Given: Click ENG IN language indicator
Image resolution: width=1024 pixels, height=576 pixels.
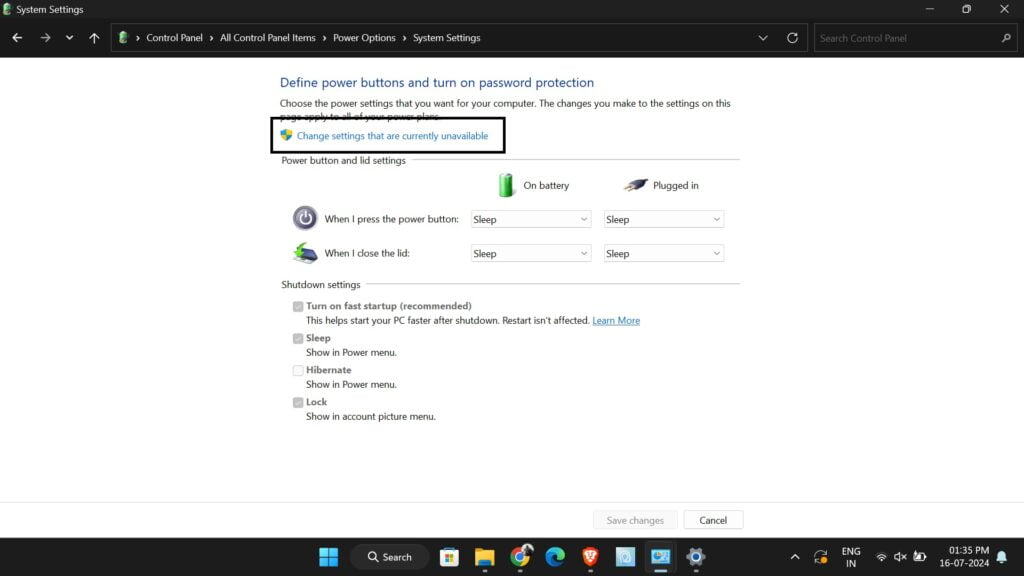Looking at the screenshot, I should coord(851,557).
